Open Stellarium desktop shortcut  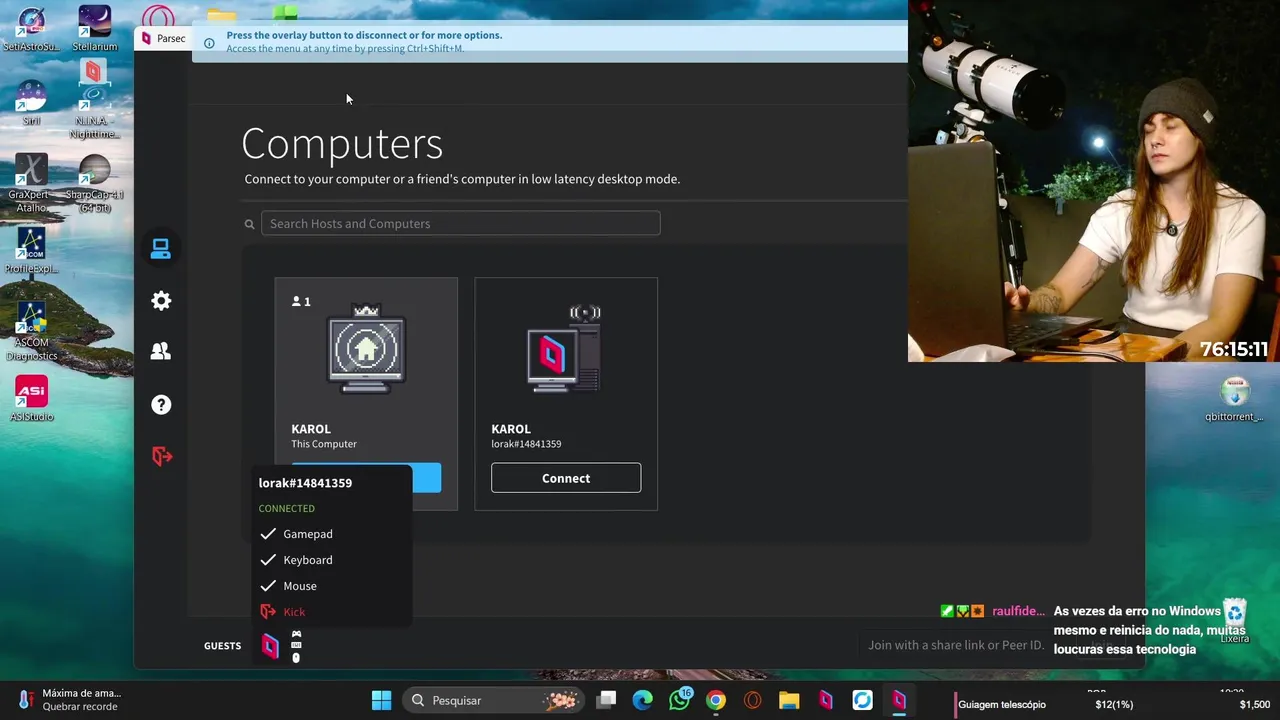tap(94, 29)
